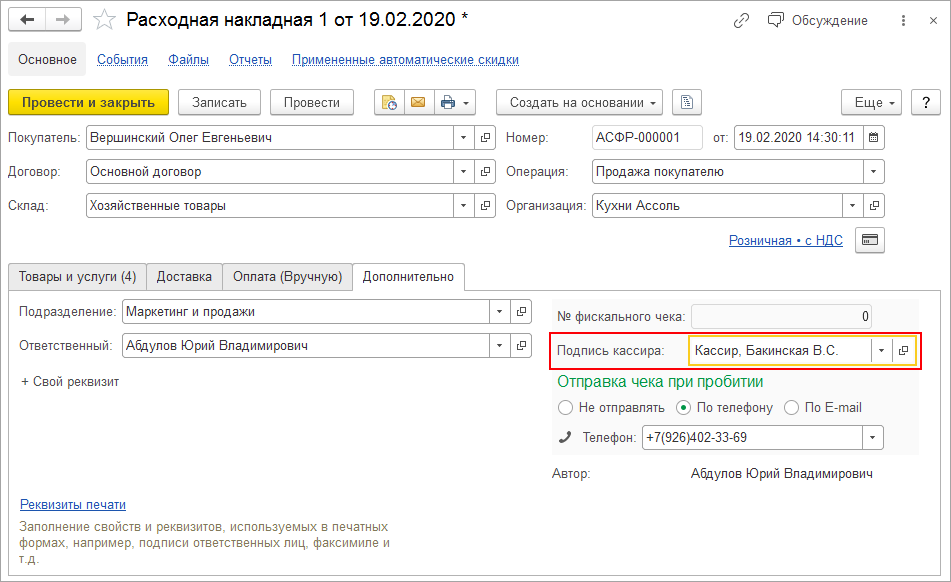Click document-with-clock icon in toolbar
Viewport: 951px width, 582px height.
pyautogui.click(x=389, y=102)
